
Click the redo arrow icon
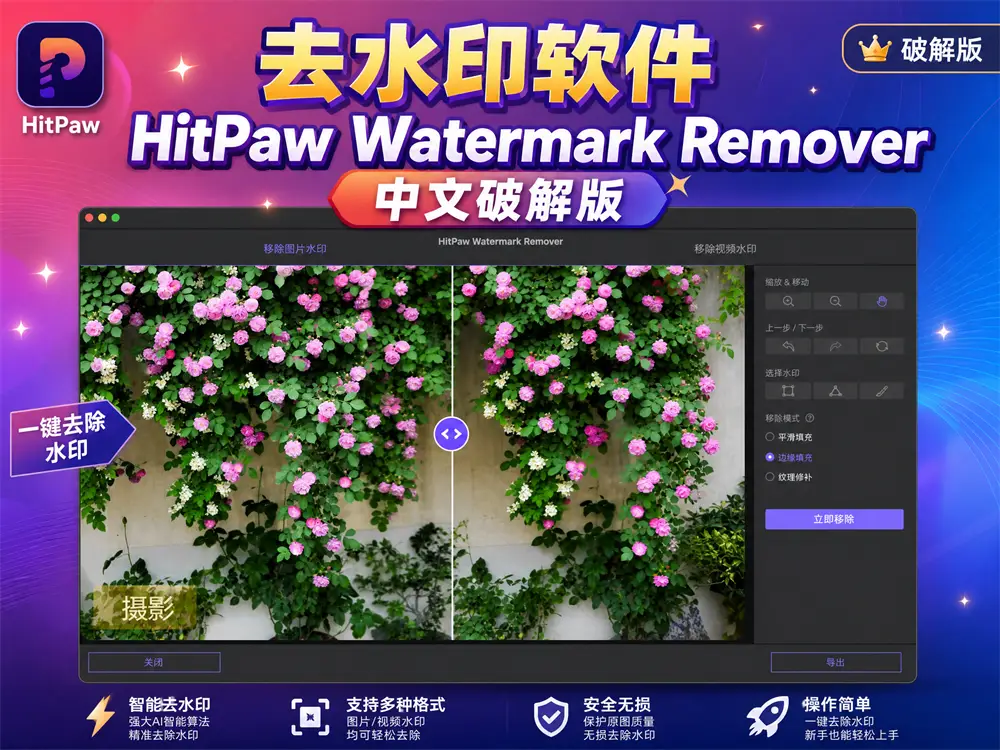click(x=835, y=346)
